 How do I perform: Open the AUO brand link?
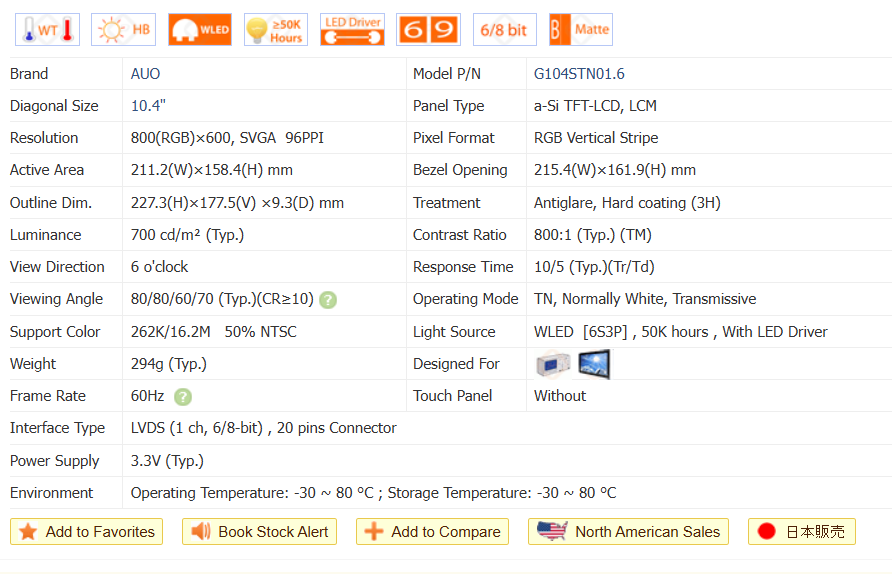(x=145, y=74)
